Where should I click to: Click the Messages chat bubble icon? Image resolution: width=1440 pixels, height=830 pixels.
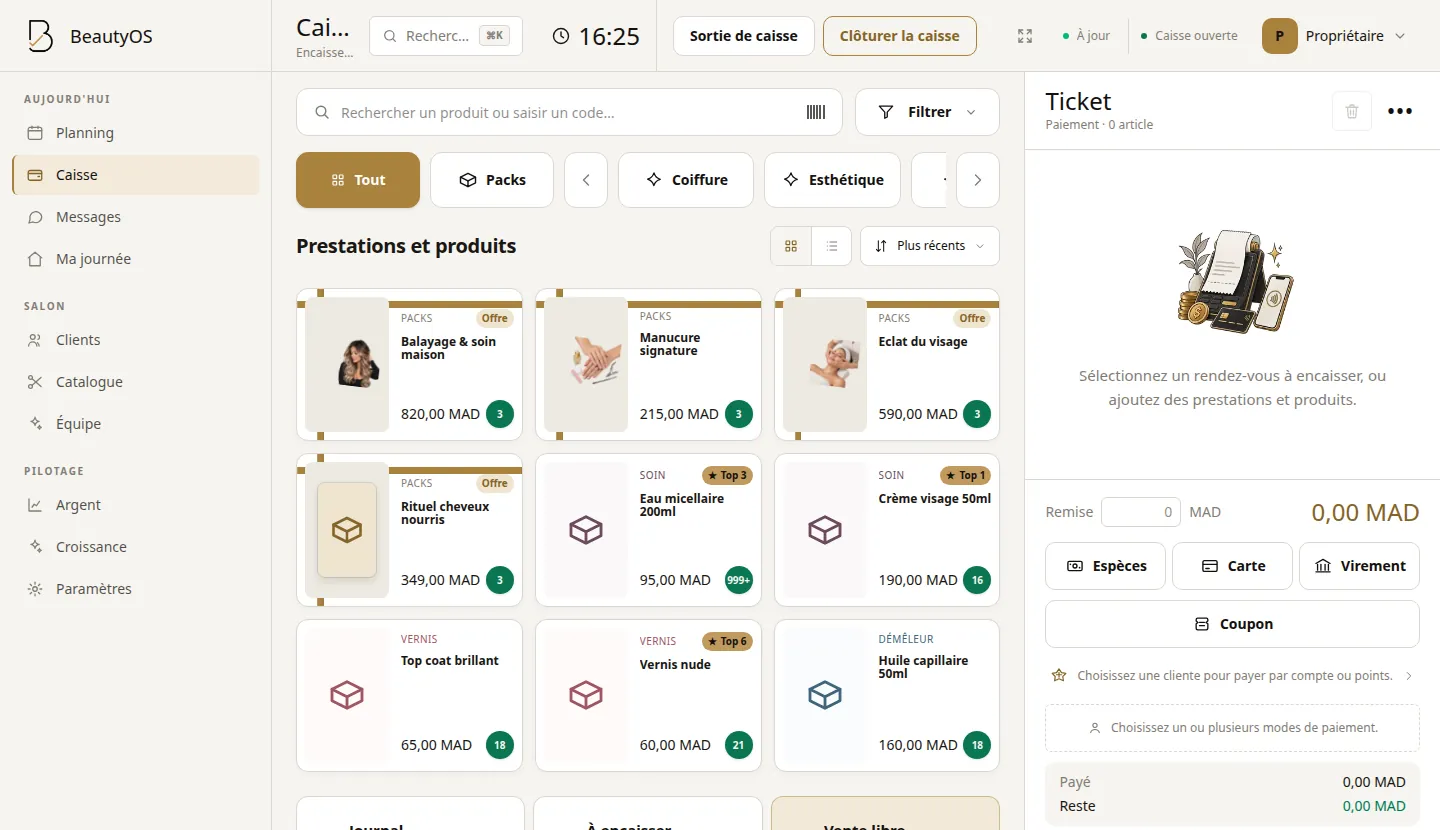pyautogui.click(x=35, y=217)
